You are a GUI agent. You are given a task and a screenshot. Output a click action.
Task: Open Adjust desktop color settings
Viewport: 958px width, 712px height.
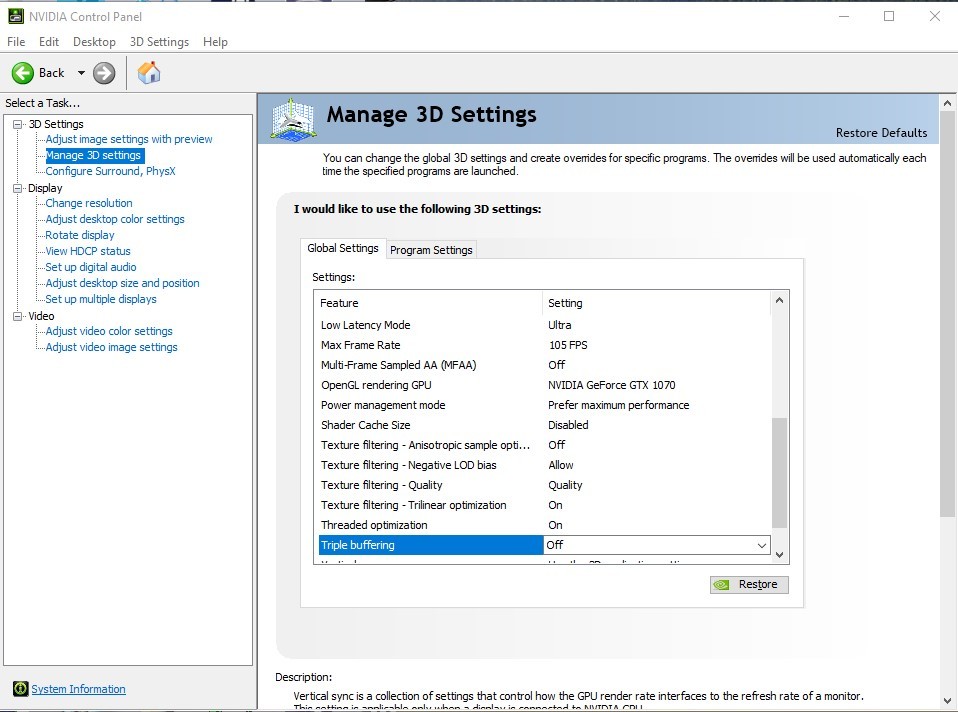(x=115, y=219)
